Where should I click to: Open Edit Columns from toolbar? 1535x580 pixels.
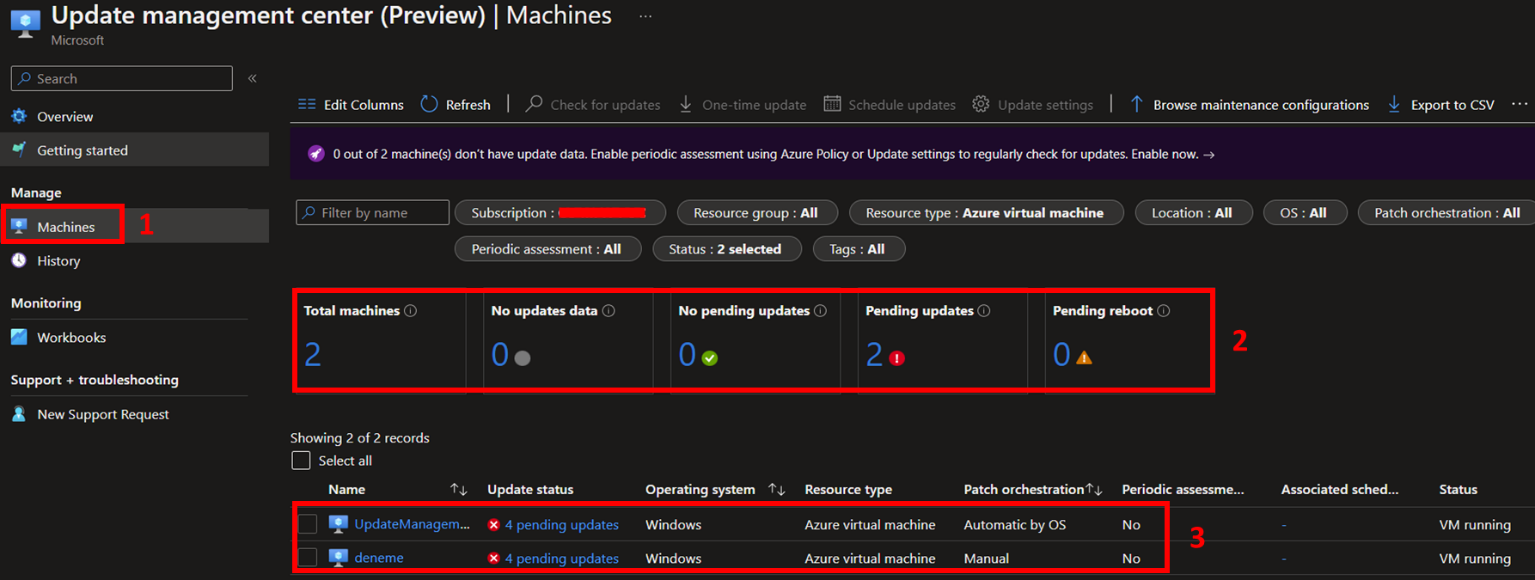(x=351, y=104)
